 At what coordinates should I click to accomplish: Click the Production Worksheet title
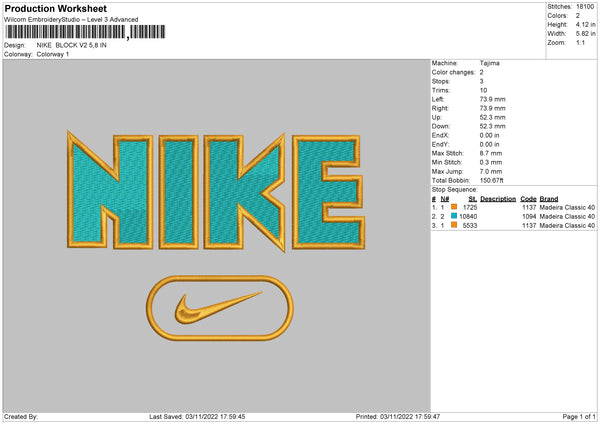click(x=55, y=8)
